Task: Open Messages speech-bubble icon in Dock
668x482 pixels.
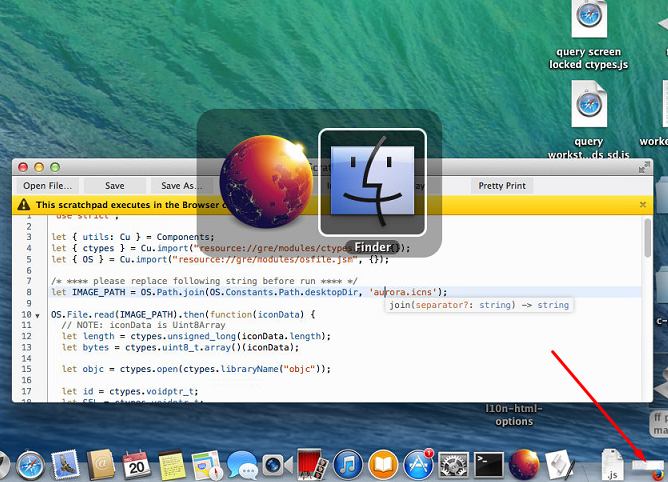Action: 242,465
